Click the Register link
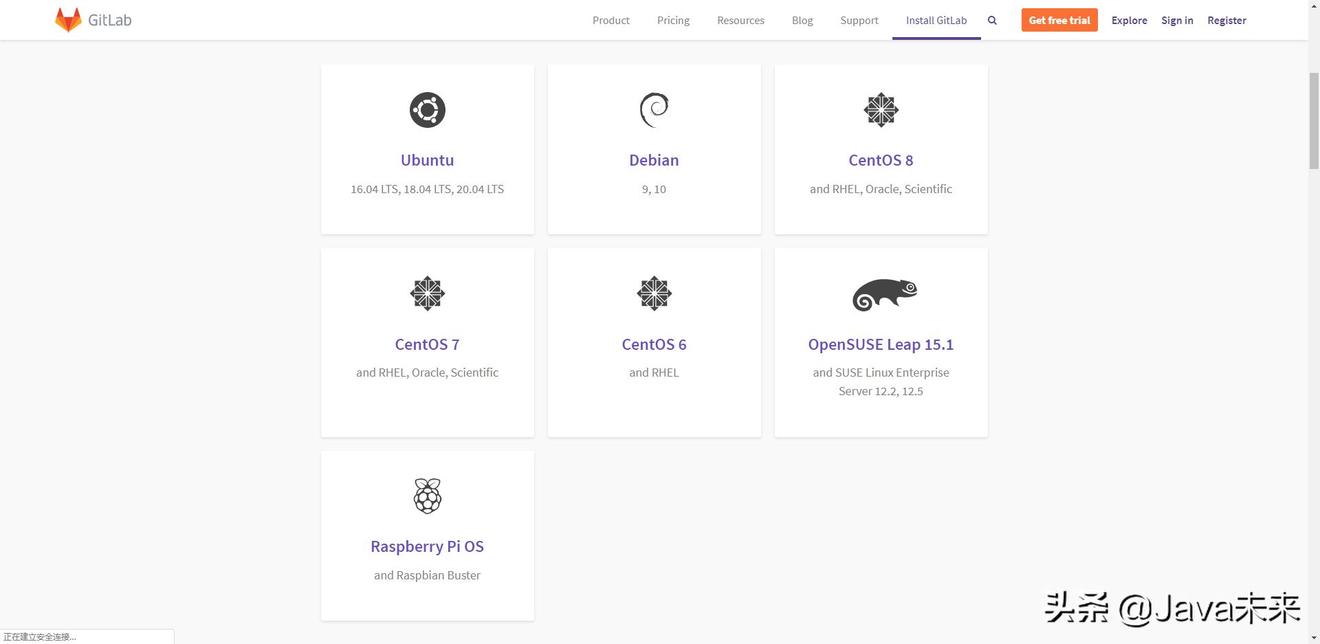Viewport: 1320px width, 644px height. pos(1226,20)
